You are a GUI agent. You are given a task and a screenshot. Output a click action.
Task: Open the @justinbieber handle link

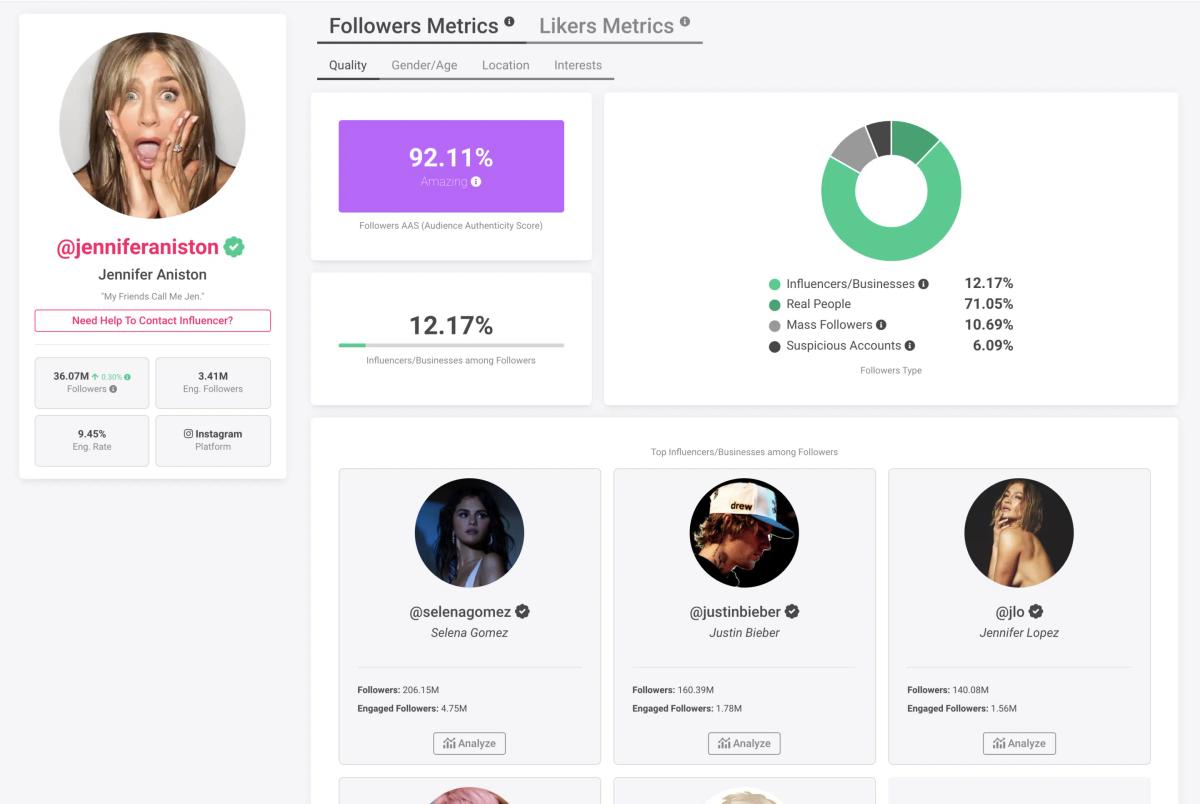735,612
